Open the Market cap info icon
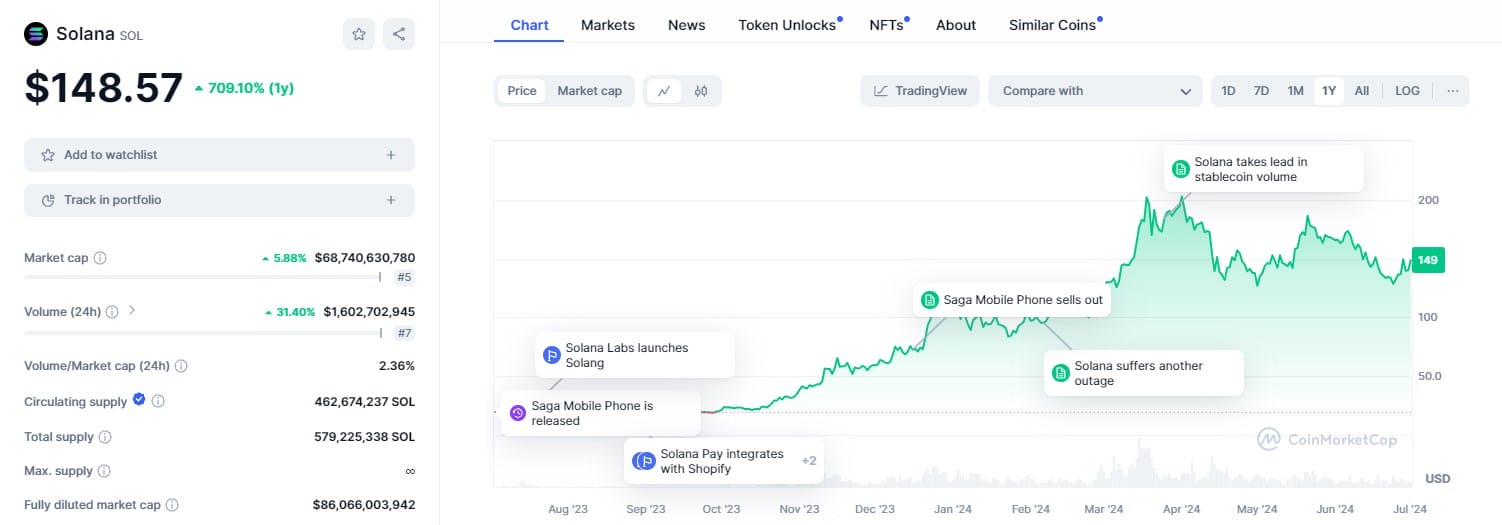 [x=100, y=258]
